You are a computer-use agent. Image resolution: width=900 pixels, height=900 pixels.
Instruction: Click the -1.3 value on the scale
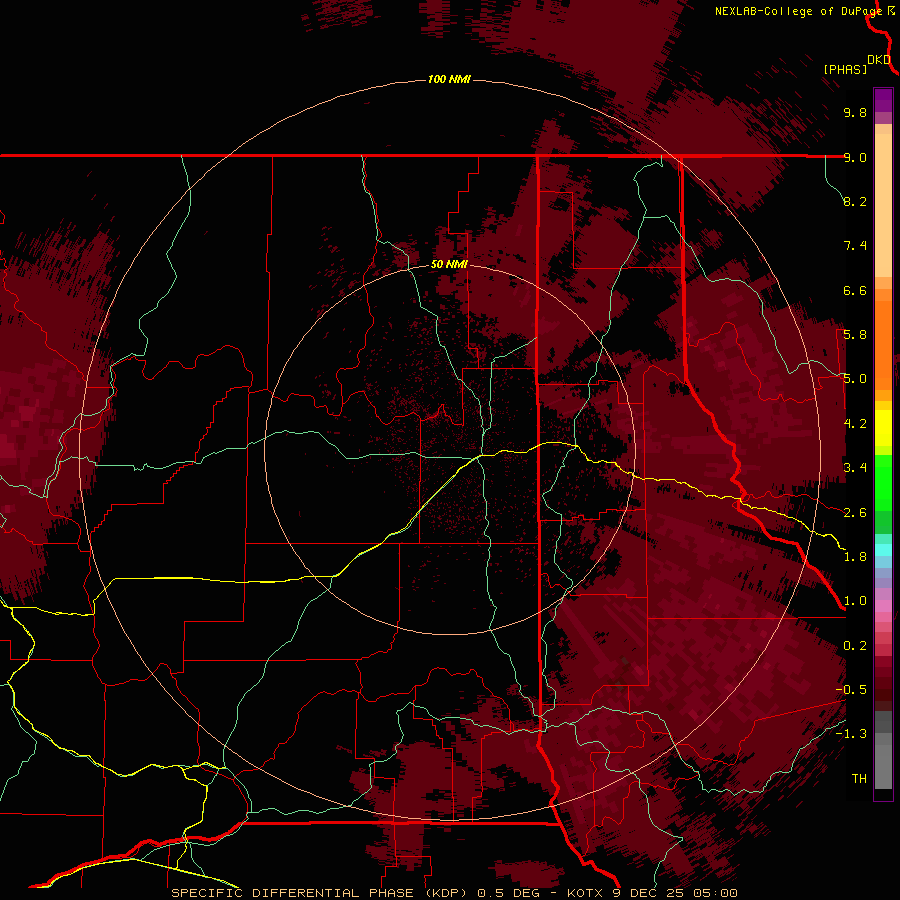pos(851,734)
